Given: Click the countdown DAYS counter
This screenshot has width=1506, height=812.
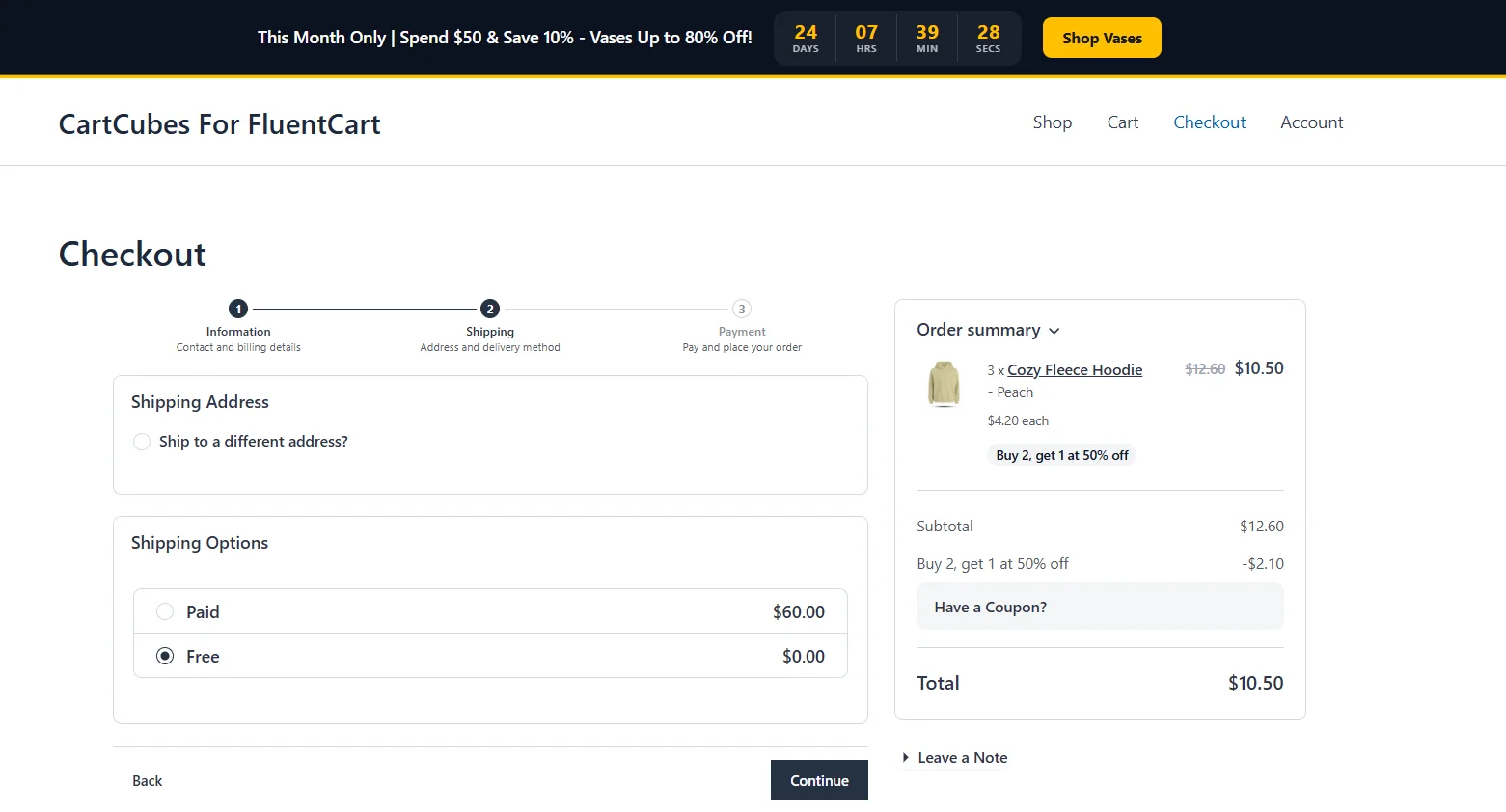Looking at the screenshot, I should pyautogui.click(x=806, y=38).
